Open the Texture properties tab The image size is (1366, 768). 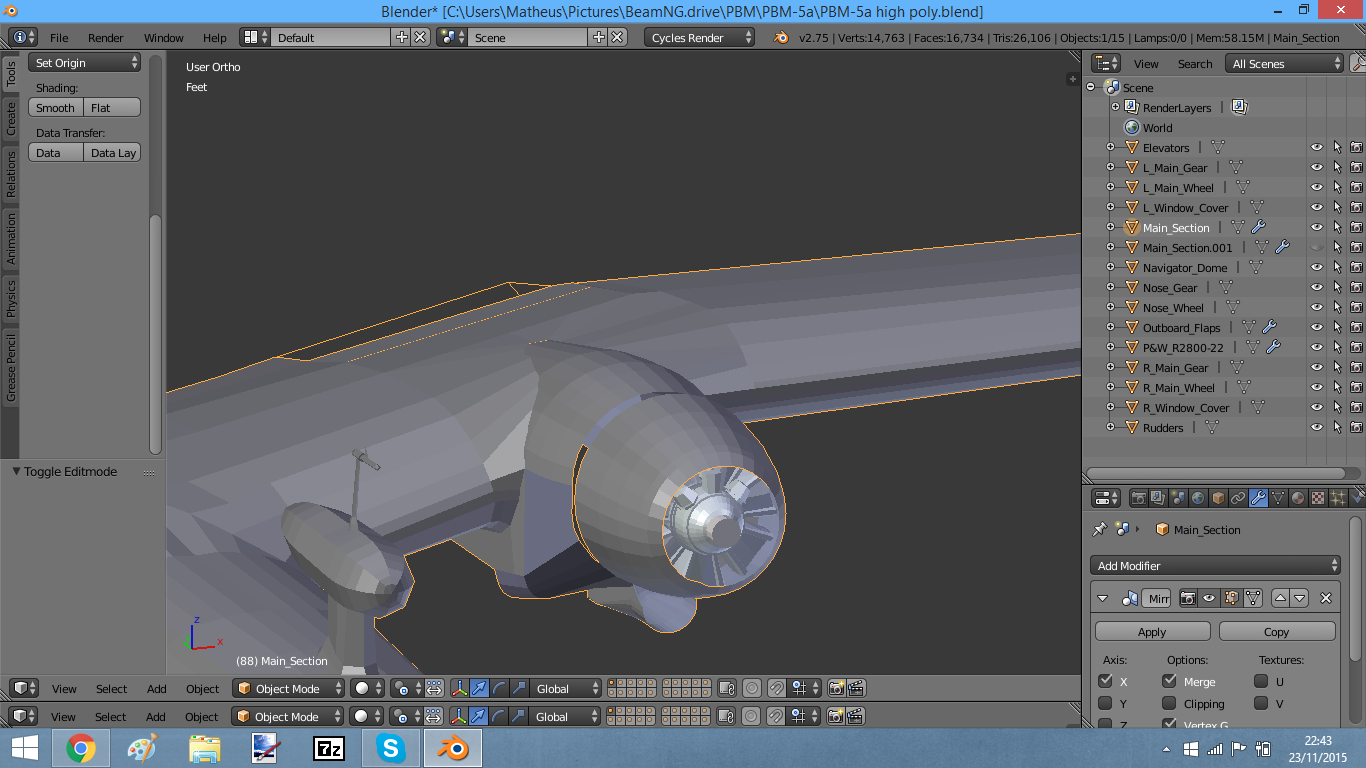point(1318,498)
